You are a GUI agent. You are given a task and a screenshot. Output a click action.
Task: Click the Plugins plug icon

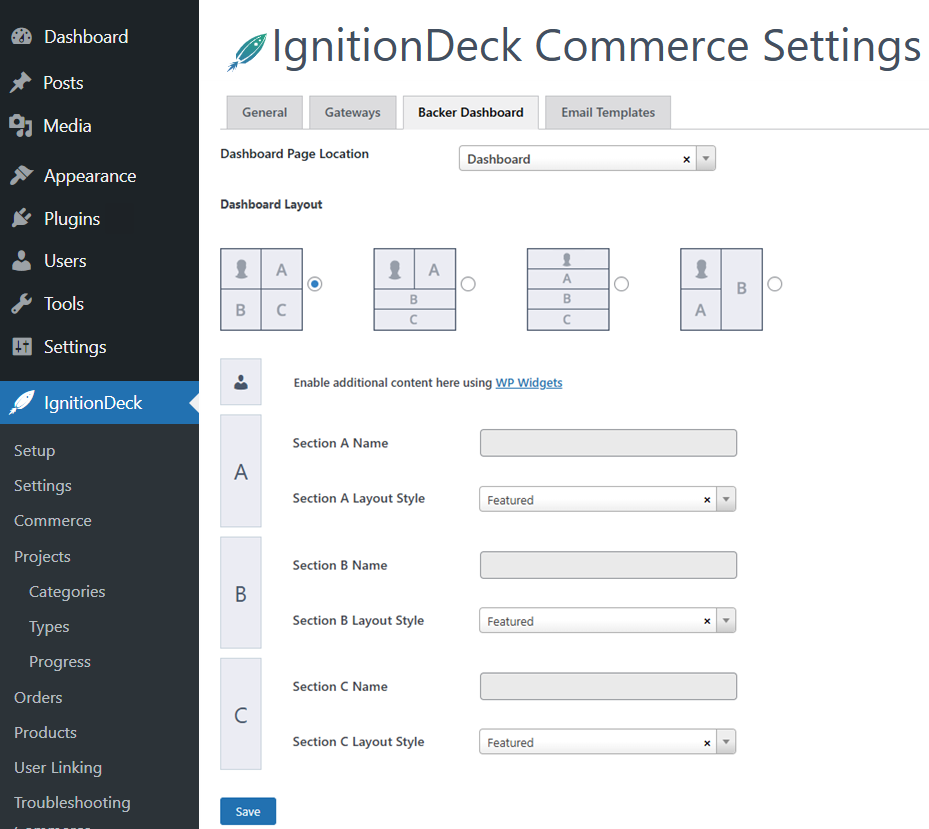point(21,219)
